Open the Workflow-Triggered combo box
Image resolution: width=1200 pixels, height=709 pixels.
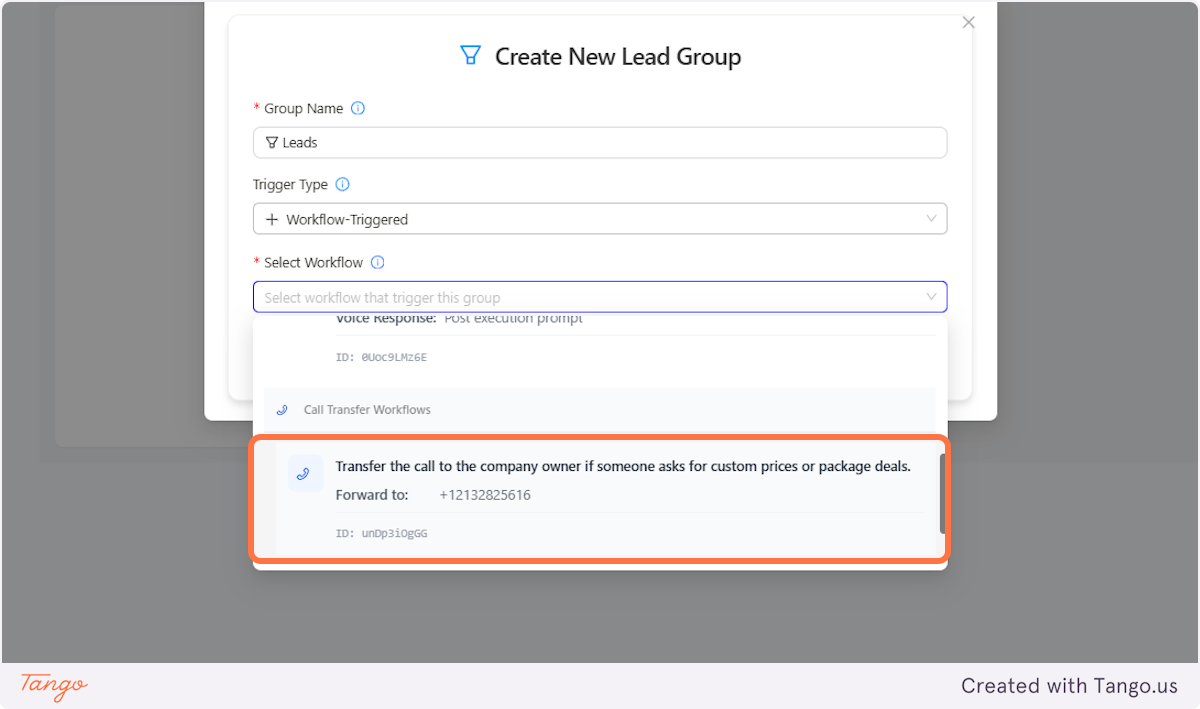(x=600, y=218)
